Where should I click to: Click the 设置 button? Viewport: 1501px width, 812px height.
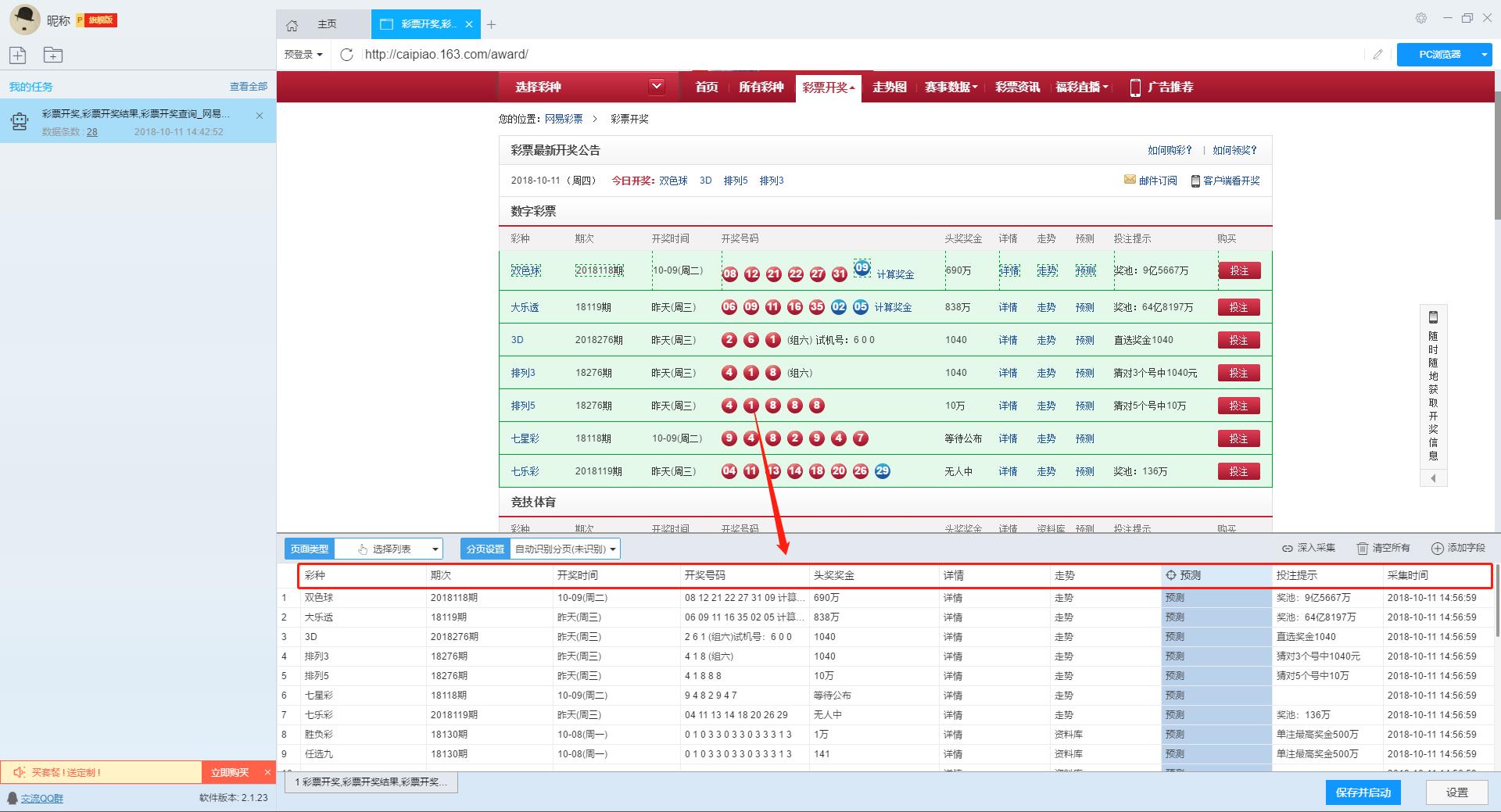pos(1456,792)
